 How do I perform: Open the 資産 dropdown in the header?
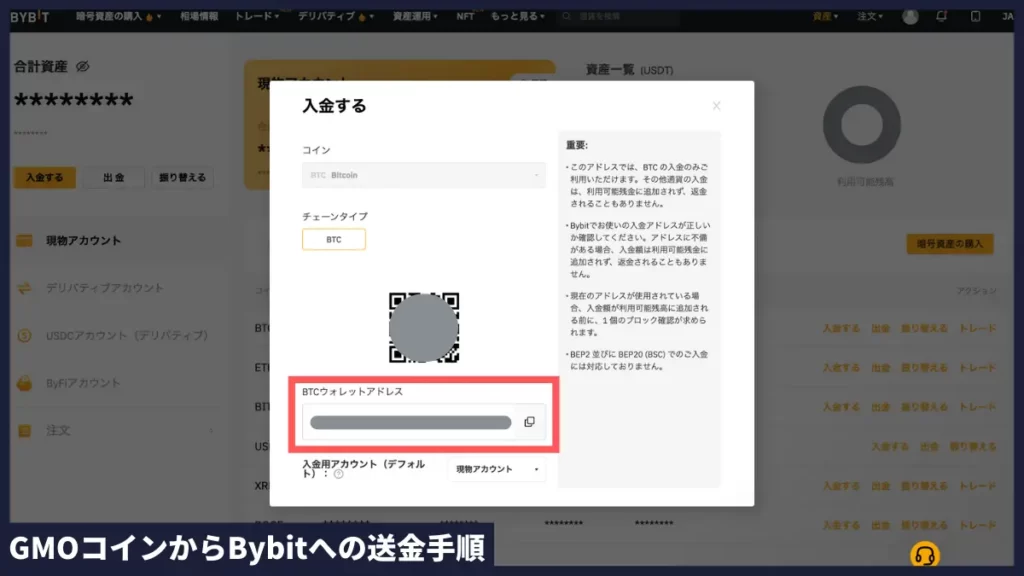825,16
